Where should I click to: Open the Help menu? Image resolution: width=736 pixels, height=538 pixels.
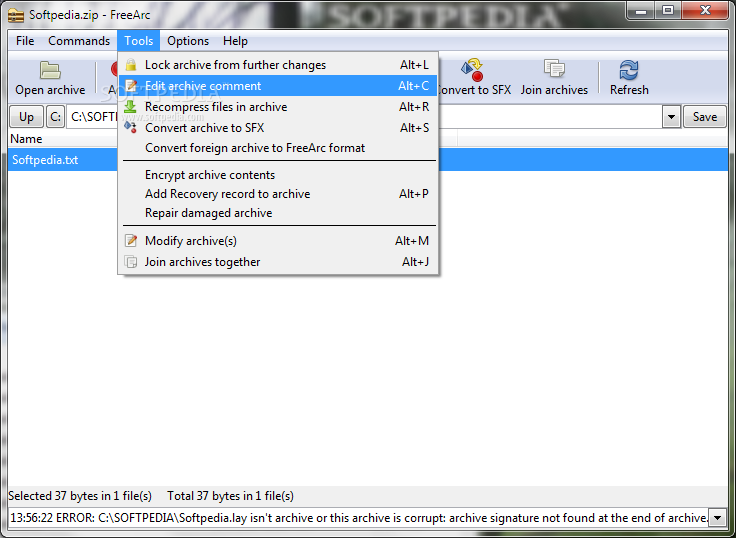[235, 41]
